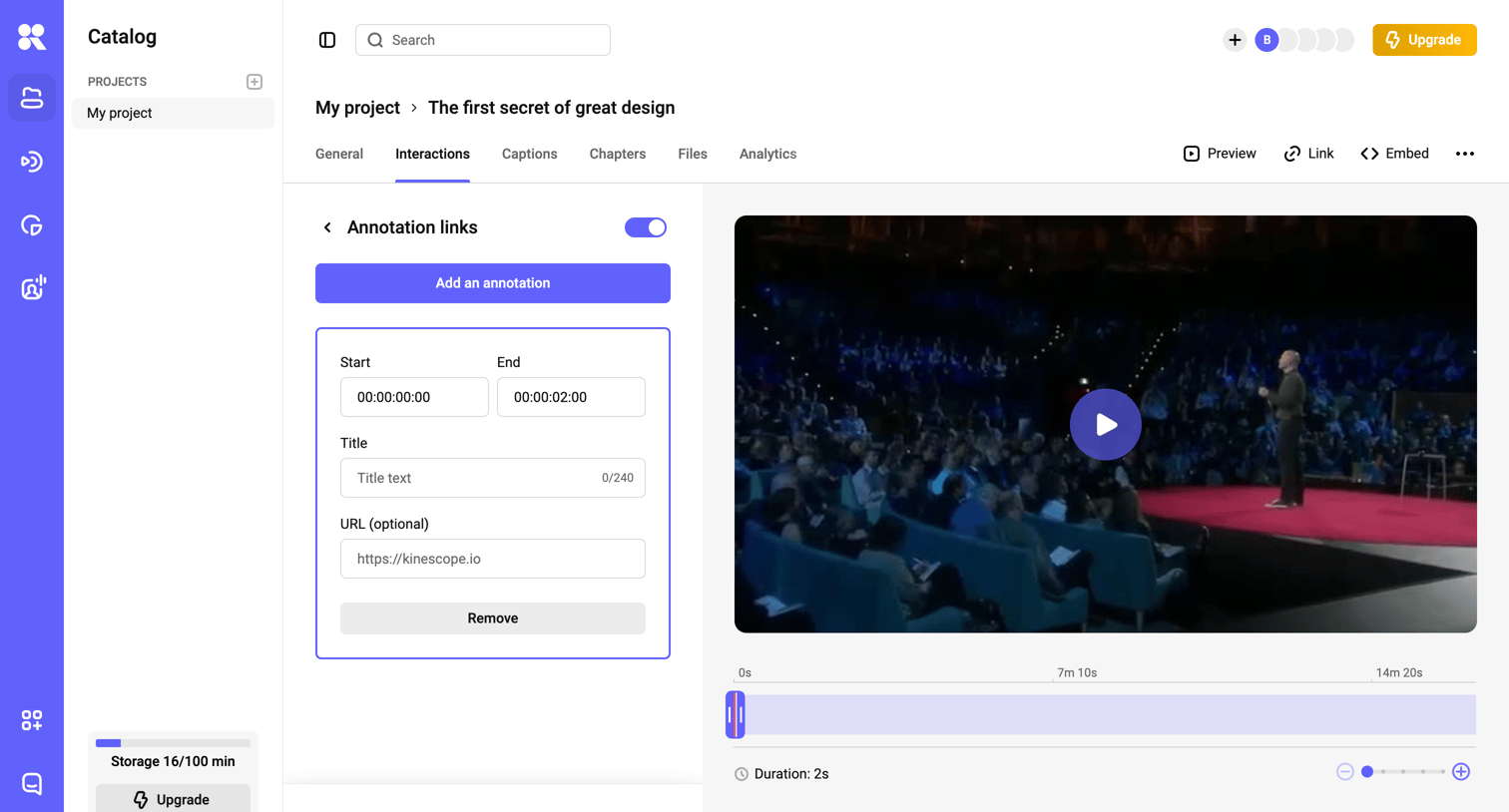Play the video preview
The height and width of the screenshot is (812, 1509).
point(1106,424)
